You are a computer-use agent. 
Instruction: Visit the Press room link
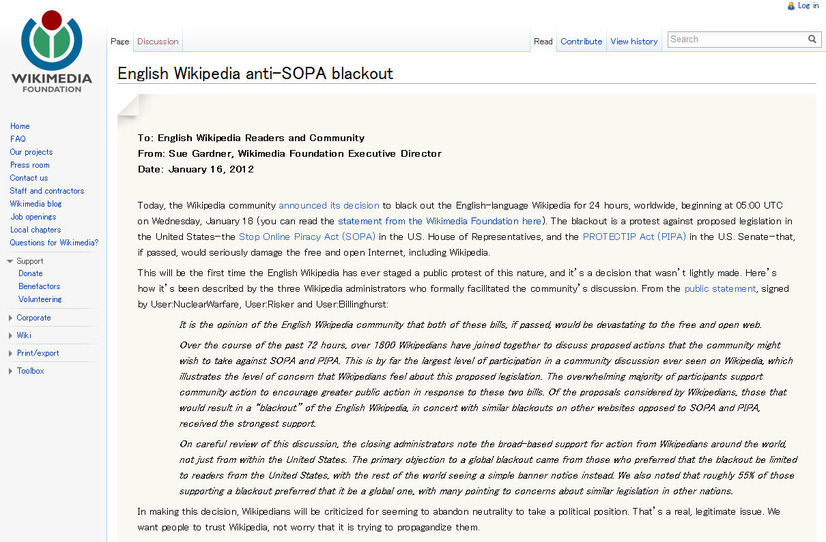pos(30,165)
